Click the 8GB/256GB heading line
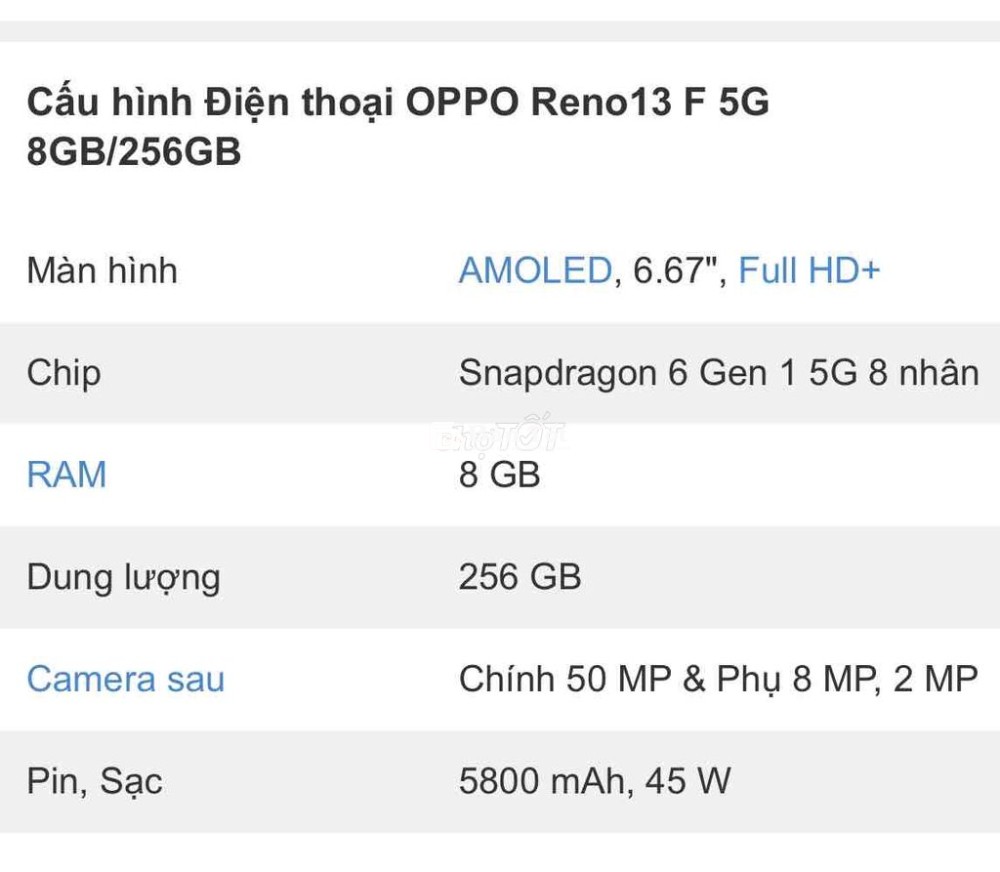Image resolution: width=1000 pixels, height=872 pixels. tap(134, 152)
